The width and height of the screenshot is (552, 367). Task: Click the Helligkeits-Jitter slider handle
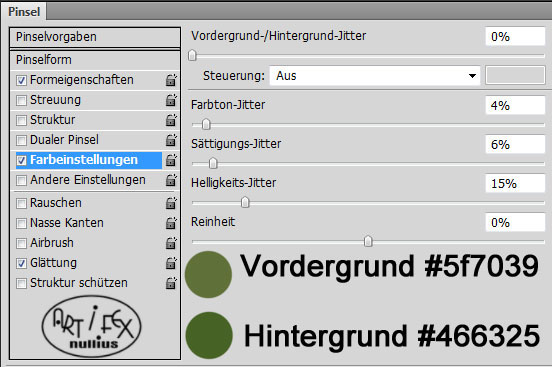245,202
